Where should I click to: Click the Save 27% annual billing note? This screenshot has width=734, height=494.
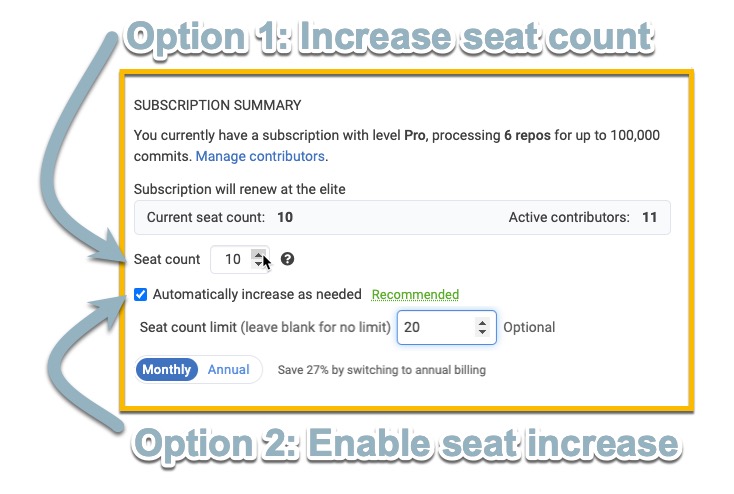point(381,370)
